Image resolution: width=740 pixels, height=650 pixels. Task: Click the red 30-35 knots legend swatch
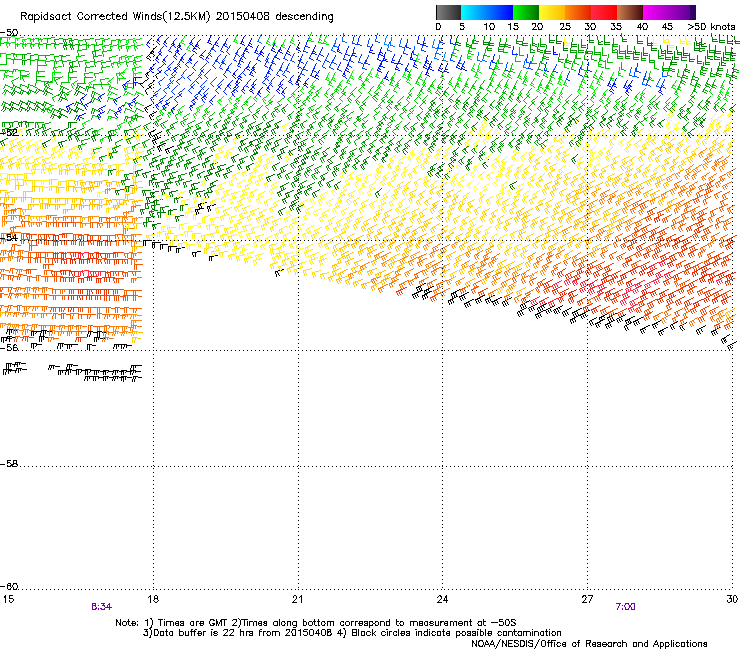click(604, 12)
